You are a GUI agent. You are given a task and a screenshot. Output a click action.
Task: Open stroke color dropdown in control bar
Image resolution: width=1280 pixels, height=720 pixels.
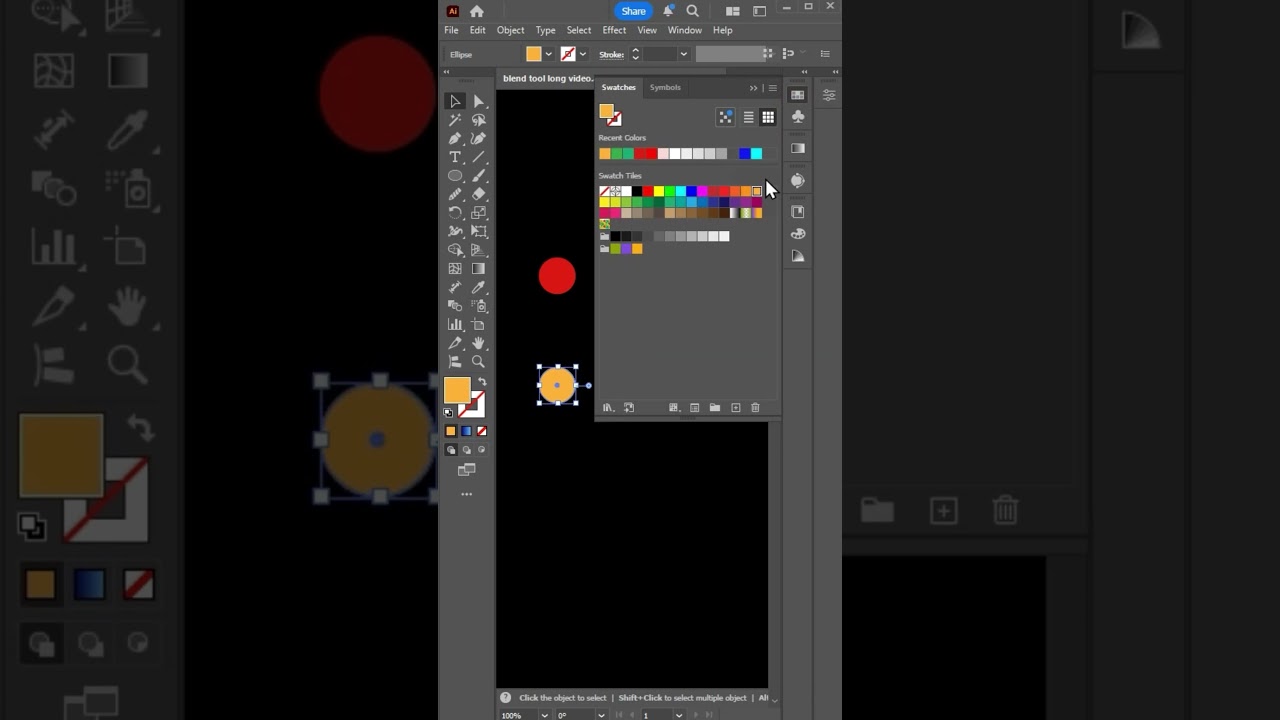coord(583,54)
